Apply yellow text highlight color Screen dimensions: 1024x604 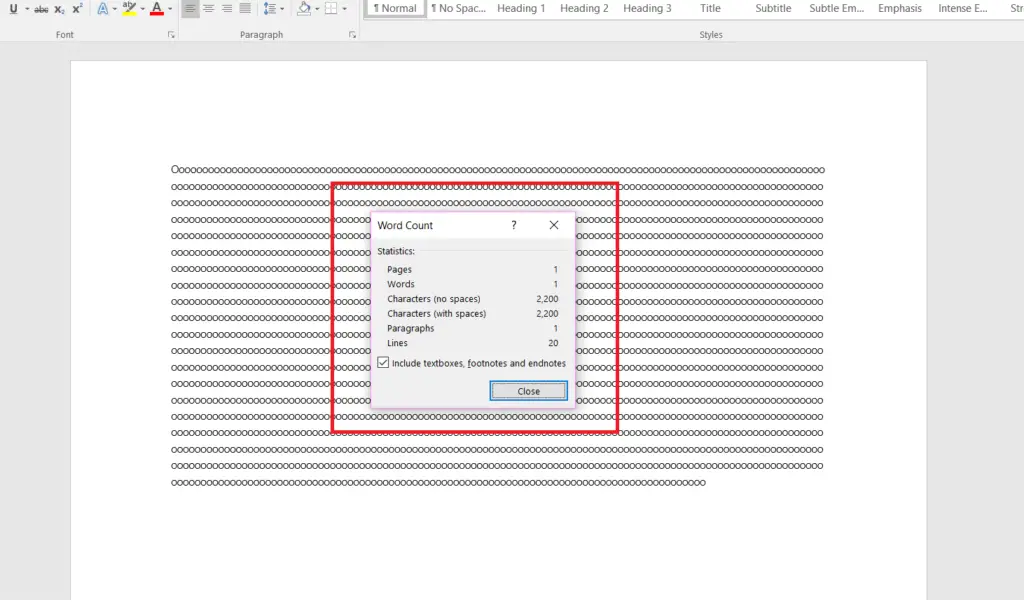[129, 9]
